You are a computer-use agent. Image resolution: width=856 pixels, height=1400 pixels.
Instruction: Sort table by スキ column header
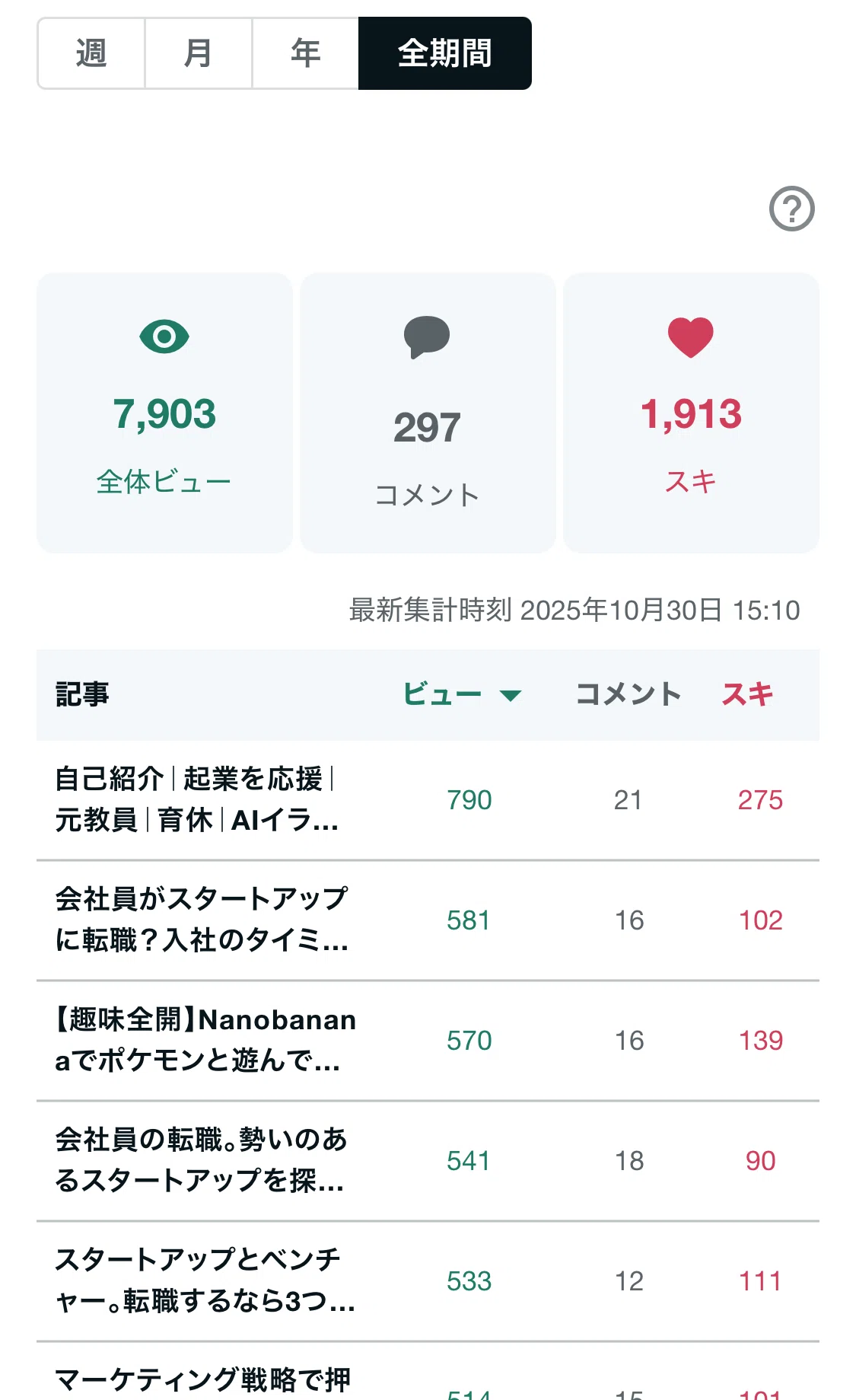coord(747,694)
